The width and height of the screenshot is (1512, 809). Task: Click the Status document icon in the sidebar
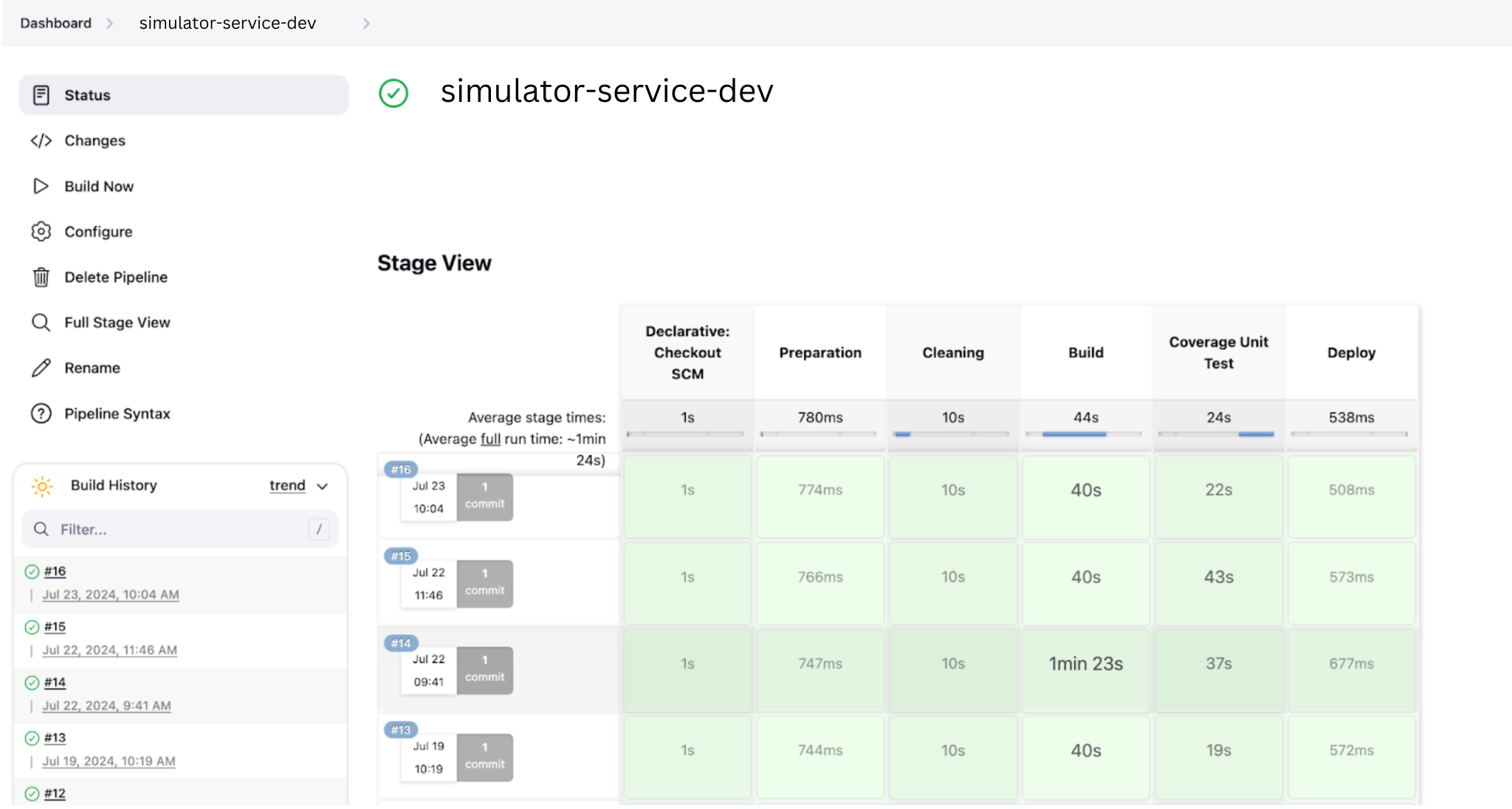pyautogui.click(x=41, y=95)
